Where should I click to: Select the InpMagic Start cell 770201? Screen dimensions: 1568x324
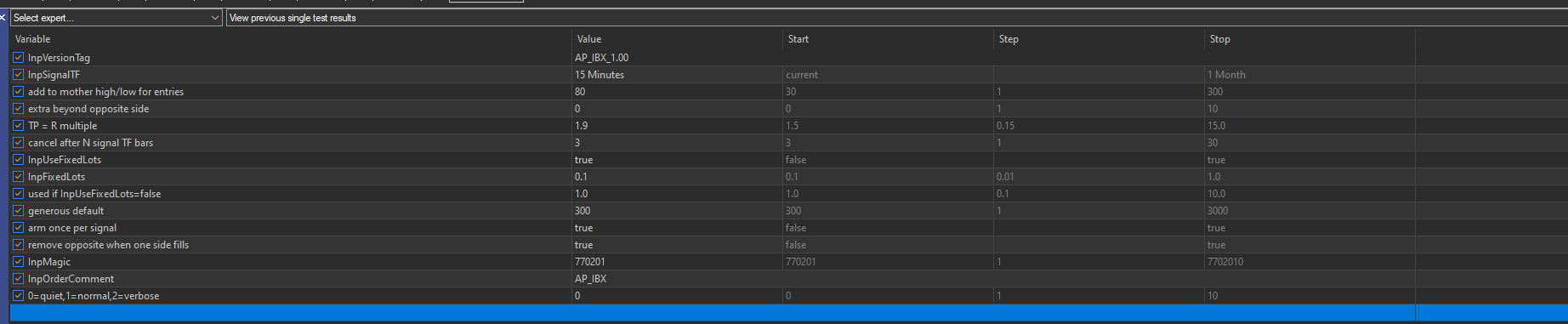[x=889, y=262]
